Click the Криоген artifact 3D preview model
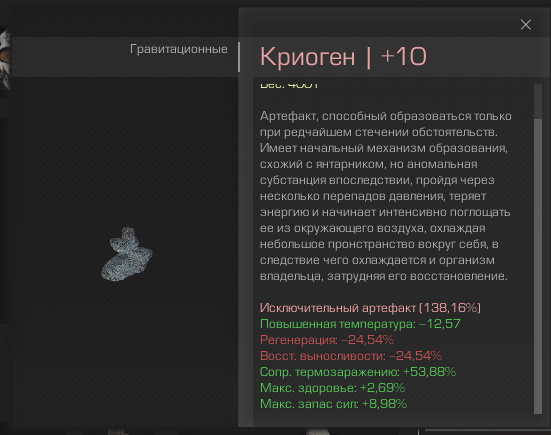Image resolution: width=551 pixels, height=435 pixels. (127, 254)
